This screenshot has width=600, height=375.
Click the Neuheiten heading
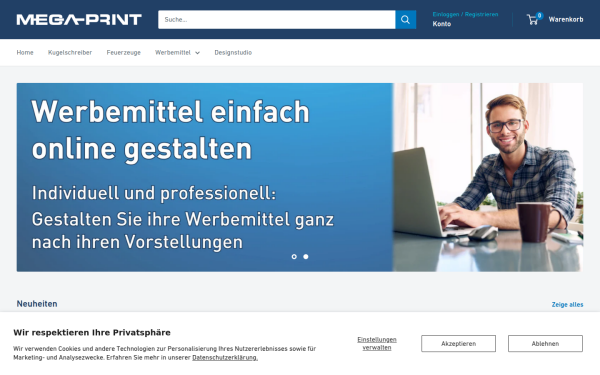pos(37,304)
